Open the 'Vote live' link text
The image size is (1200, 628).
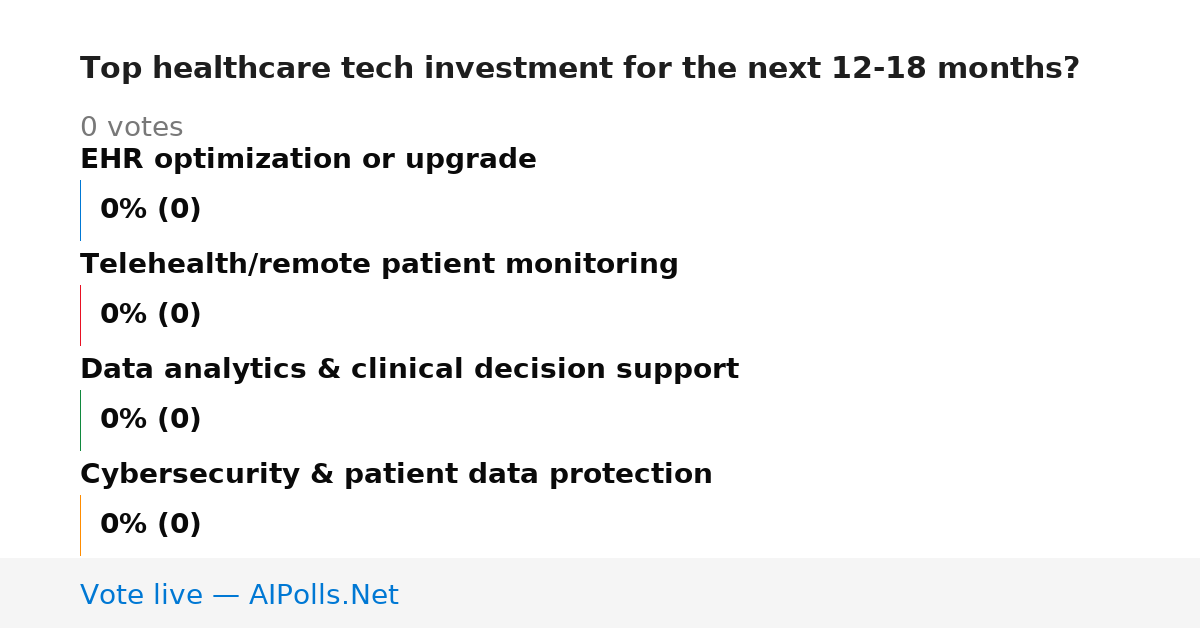click(141, 596)
